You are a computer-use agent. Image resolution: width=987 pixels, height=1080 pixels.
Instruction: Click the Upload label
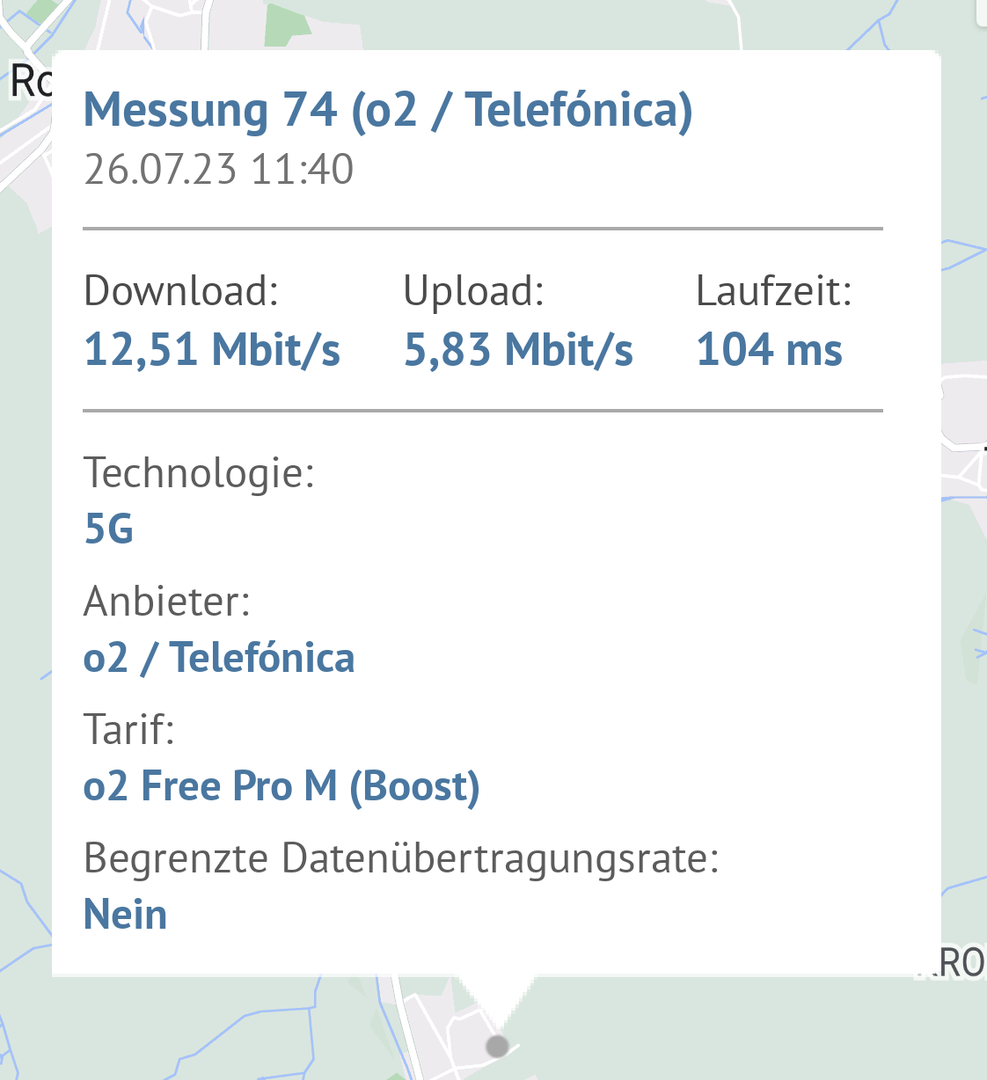click(x=473, y=291)
